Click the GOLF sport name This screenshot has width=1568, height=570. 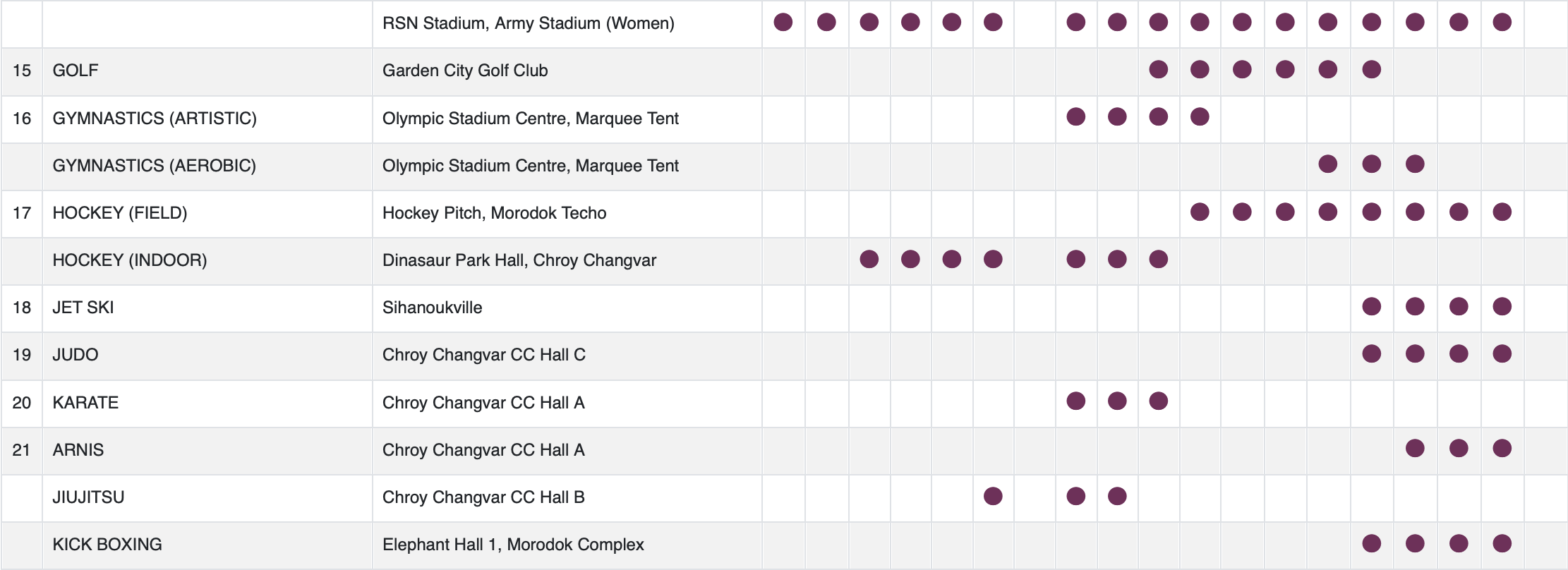pyautogui.click(x=76, y=71)
